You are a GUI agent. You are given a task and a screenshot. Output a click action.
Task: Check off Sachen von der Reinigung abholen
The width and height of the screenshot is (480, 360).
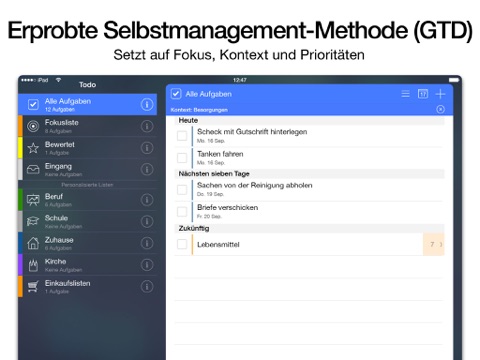click(x=182, y=190)
